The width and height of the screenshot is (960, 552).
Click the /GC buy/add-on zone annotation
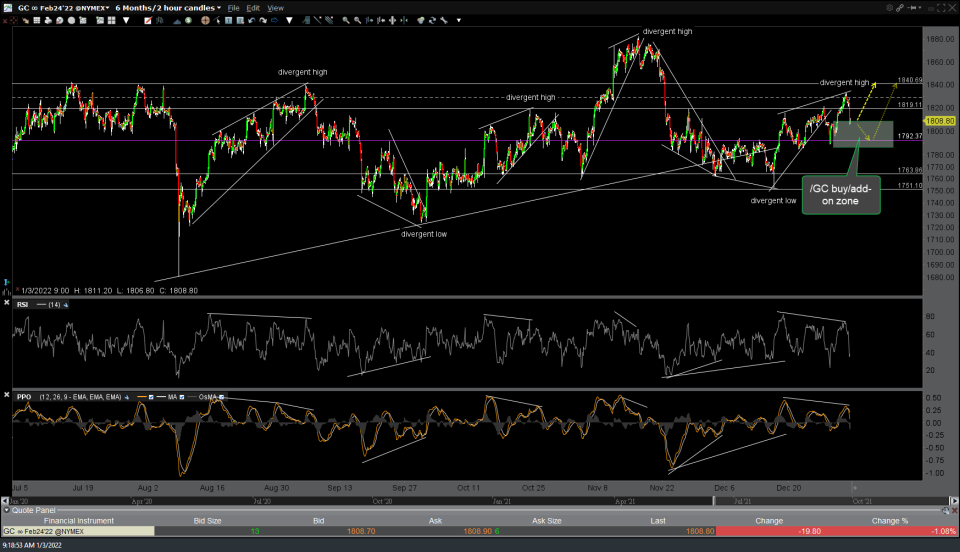[841, 194]
